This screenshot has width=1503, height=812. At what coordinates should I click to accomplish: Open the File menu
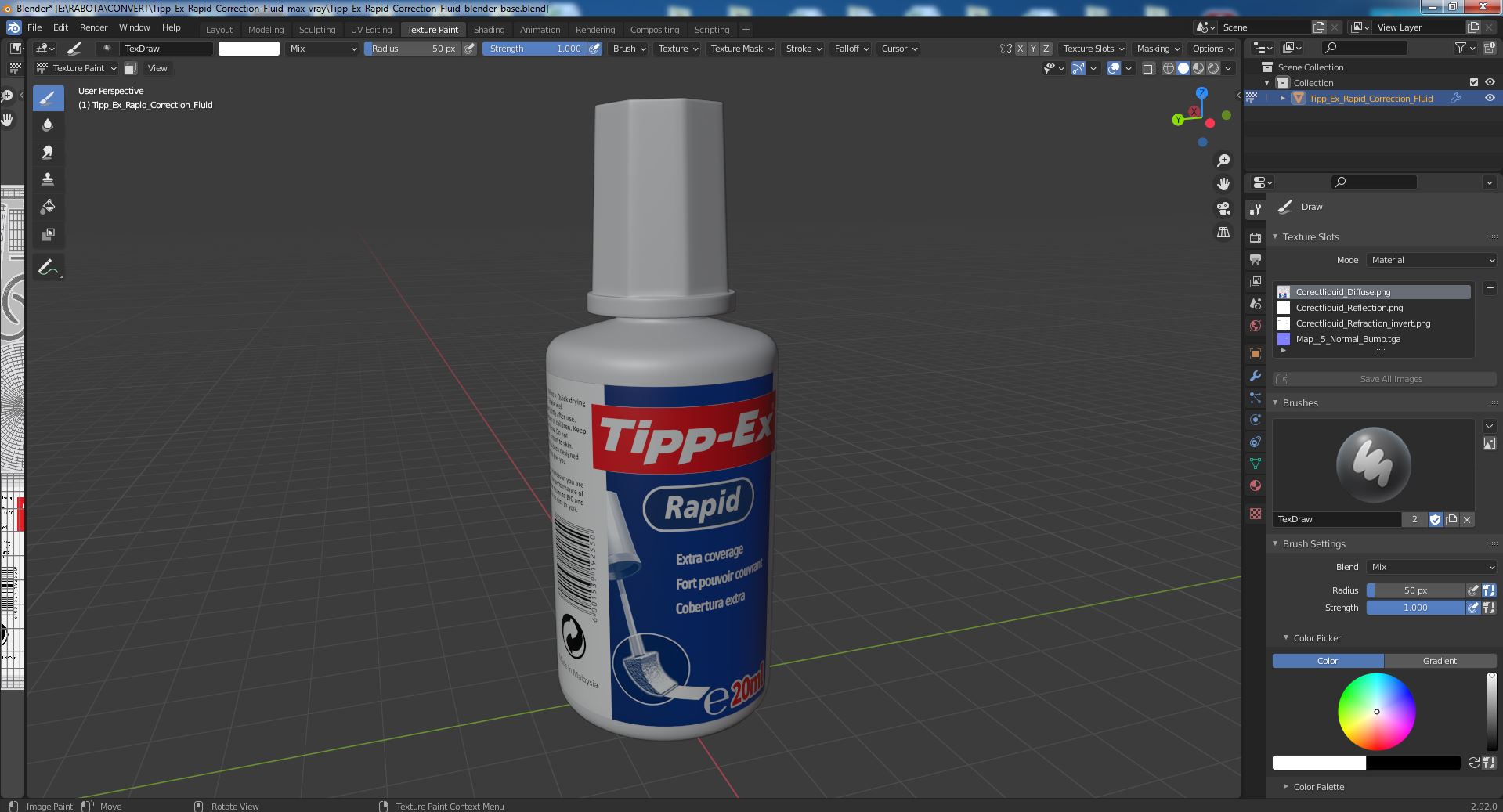[34, 27]
